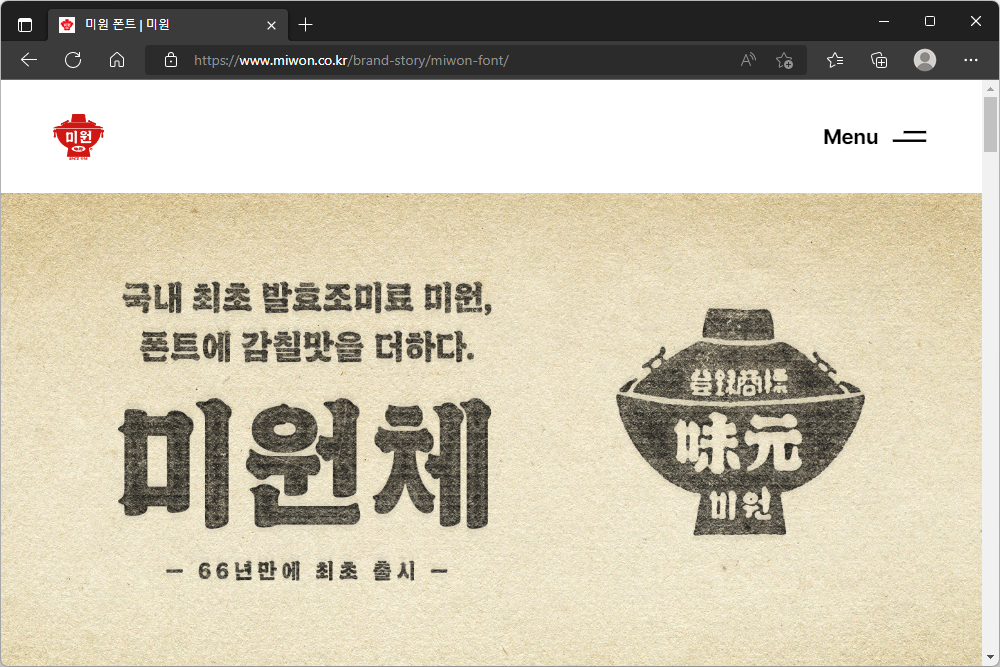The height and width of the screenshot is (667, 1000).
Task: Click the line 국내 최초 발효조미료 미원,
Action: (307, 298)
